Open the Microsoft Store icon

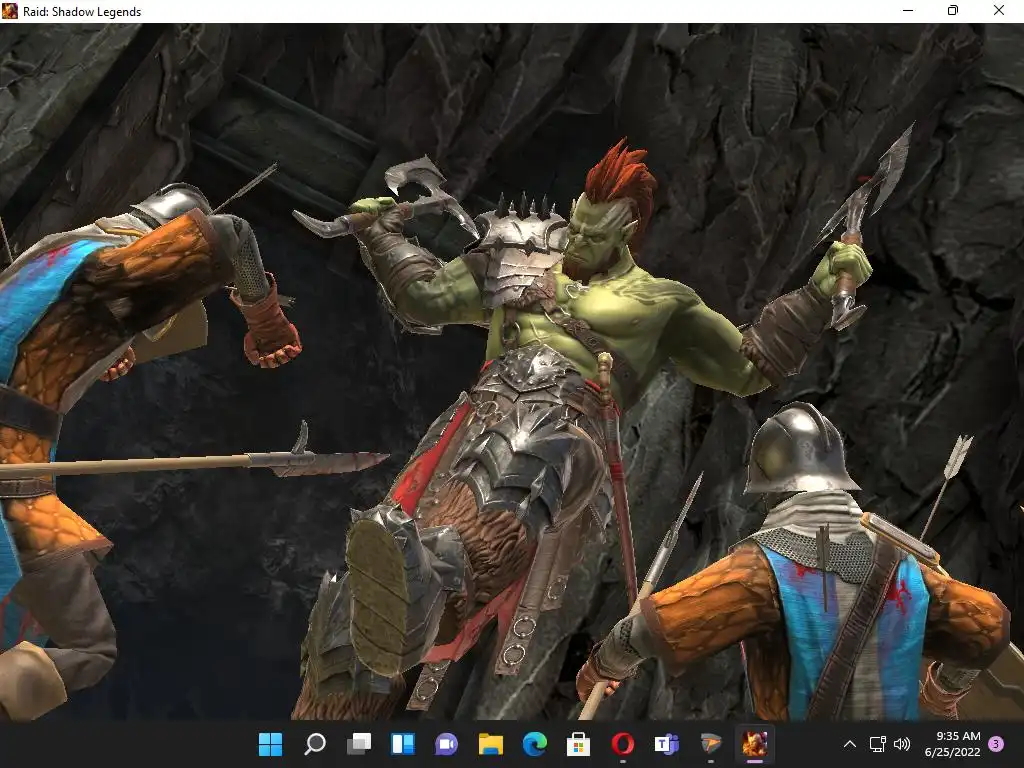point(578,744)
